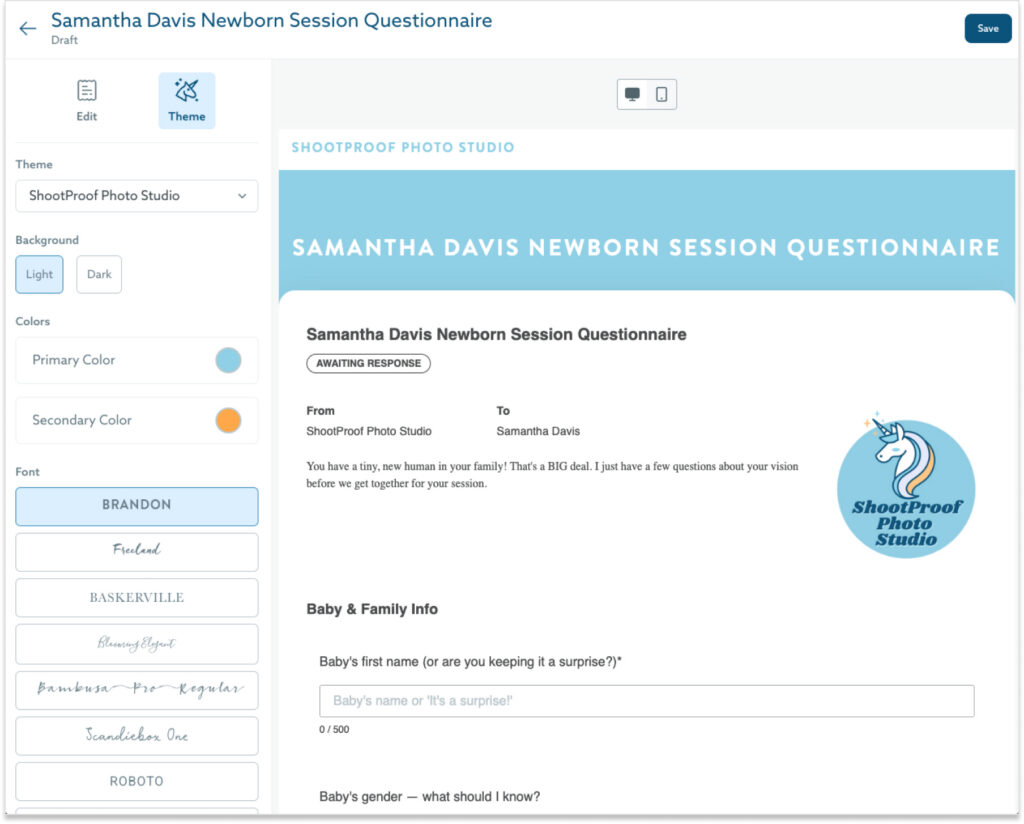
Task: Select the Light background option
Action: 39,274
